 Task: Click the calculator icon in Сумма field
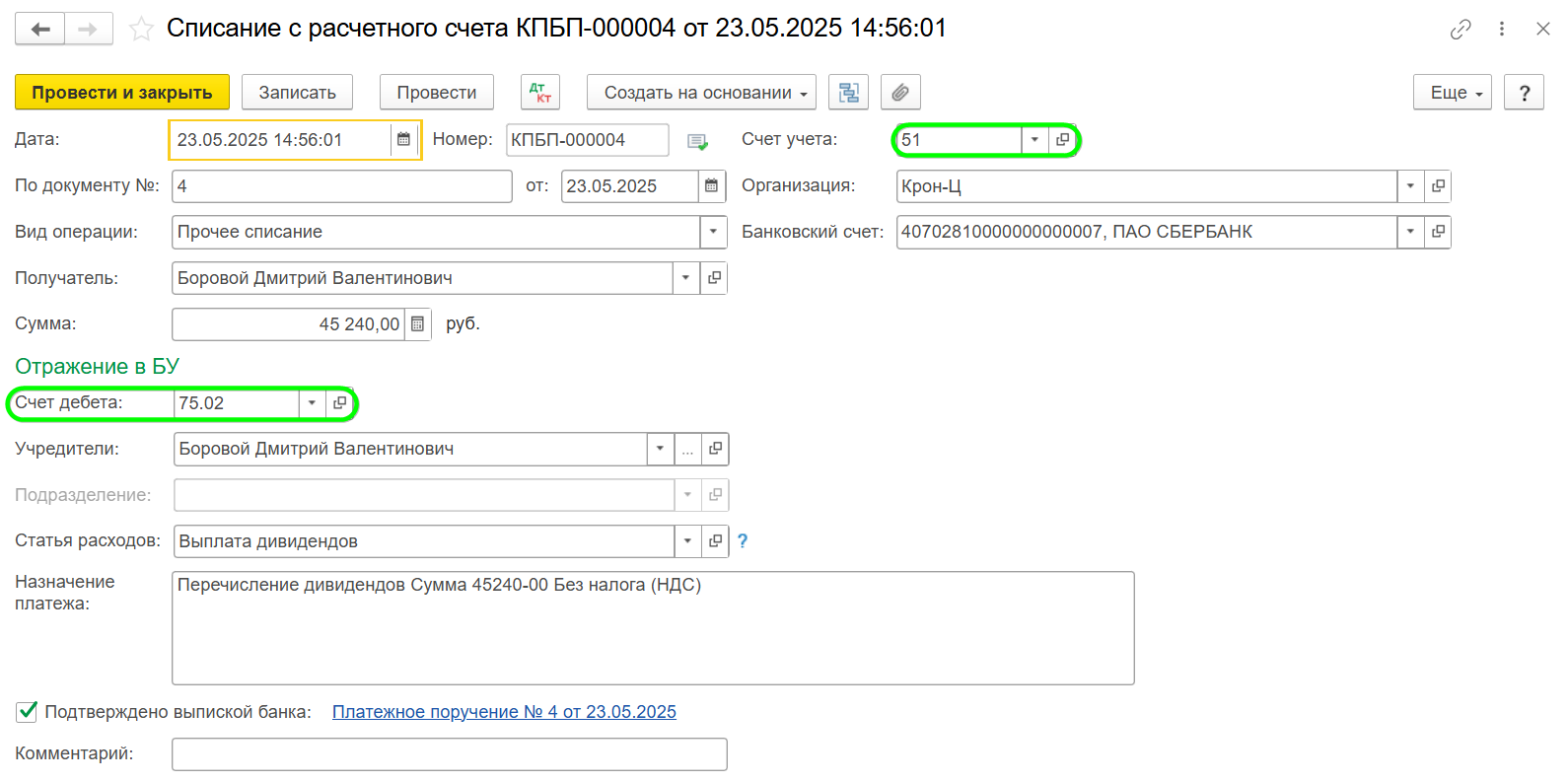click(x=417, y=324)
